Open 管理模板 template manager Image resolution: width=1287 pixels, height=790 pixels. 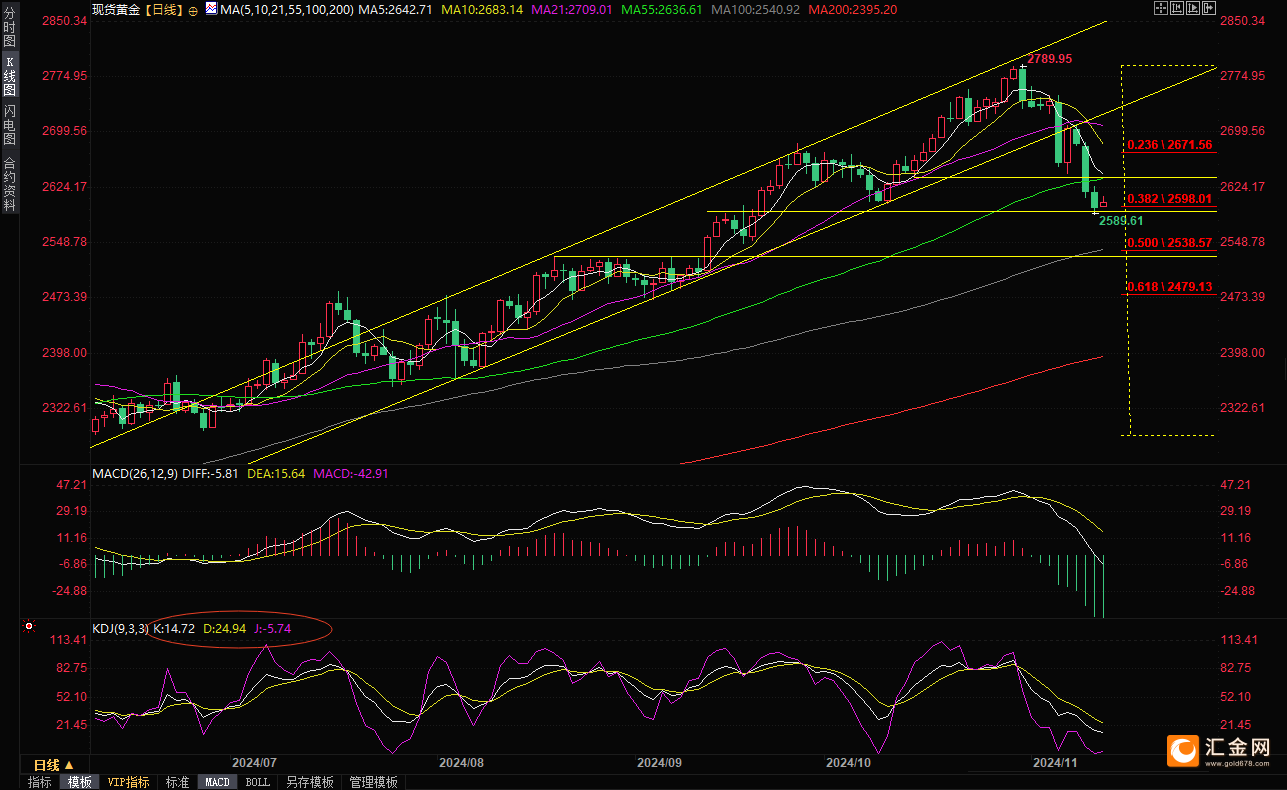[x=373, y=782]
